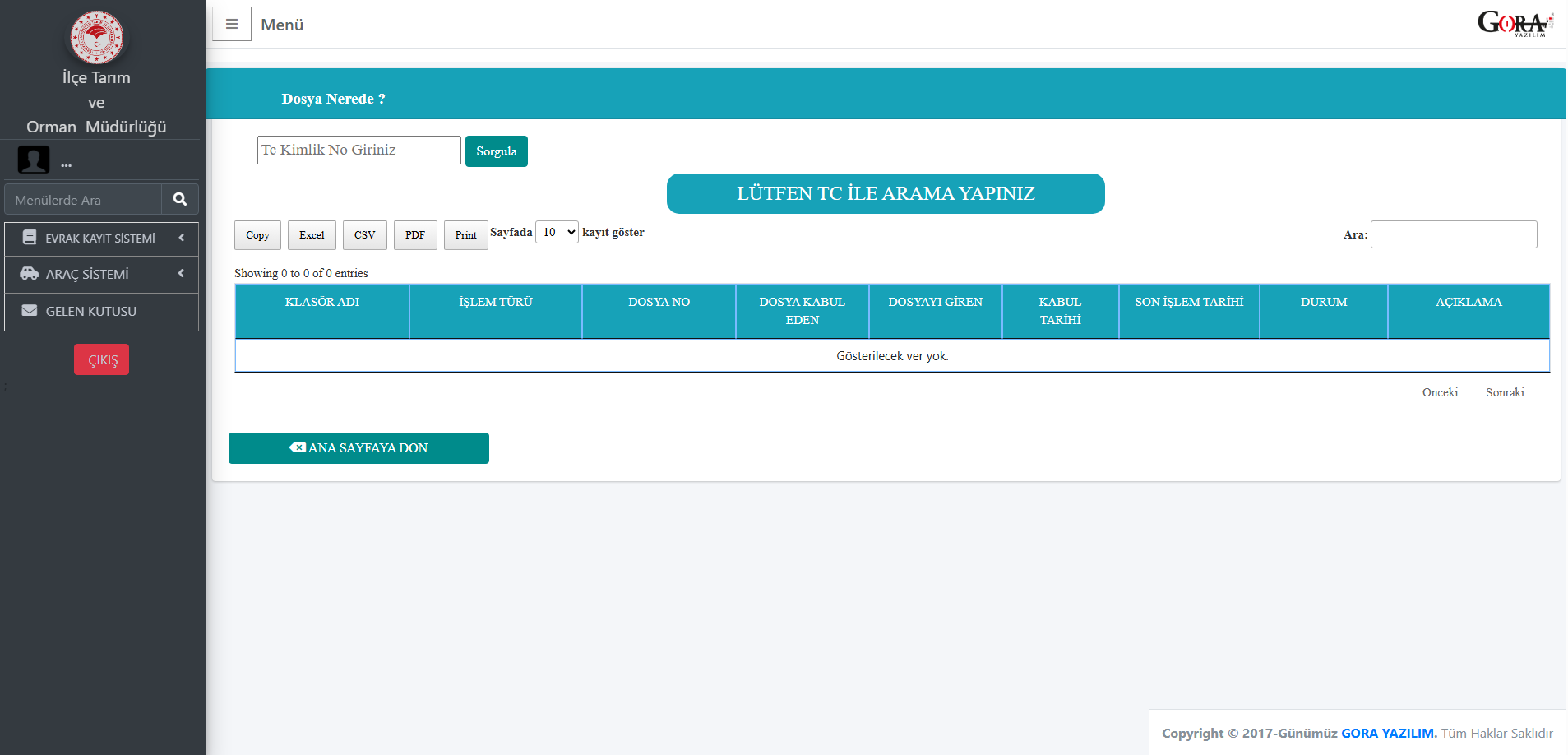Click the document icon beside Evrak Kayıt Sistemi
1568x755 pixels.
pyautogui.click(x=30, y=238)
